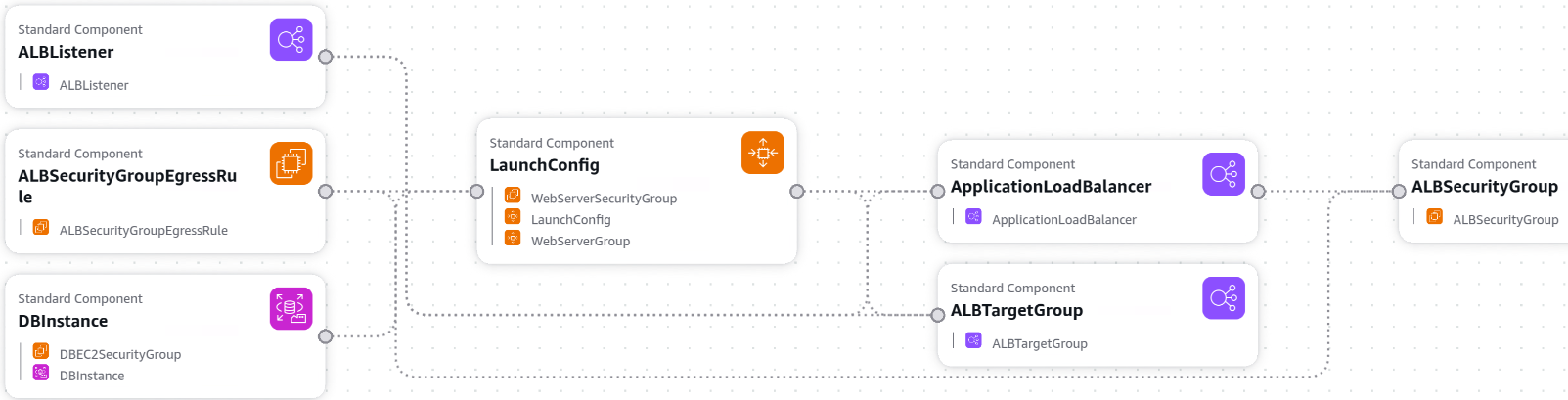Image resolution: width=1568 pixels, height=400 pixels.
Task: Click the DBInstance resource label in list
Action: pyautogui.click(x=92, y=377)
